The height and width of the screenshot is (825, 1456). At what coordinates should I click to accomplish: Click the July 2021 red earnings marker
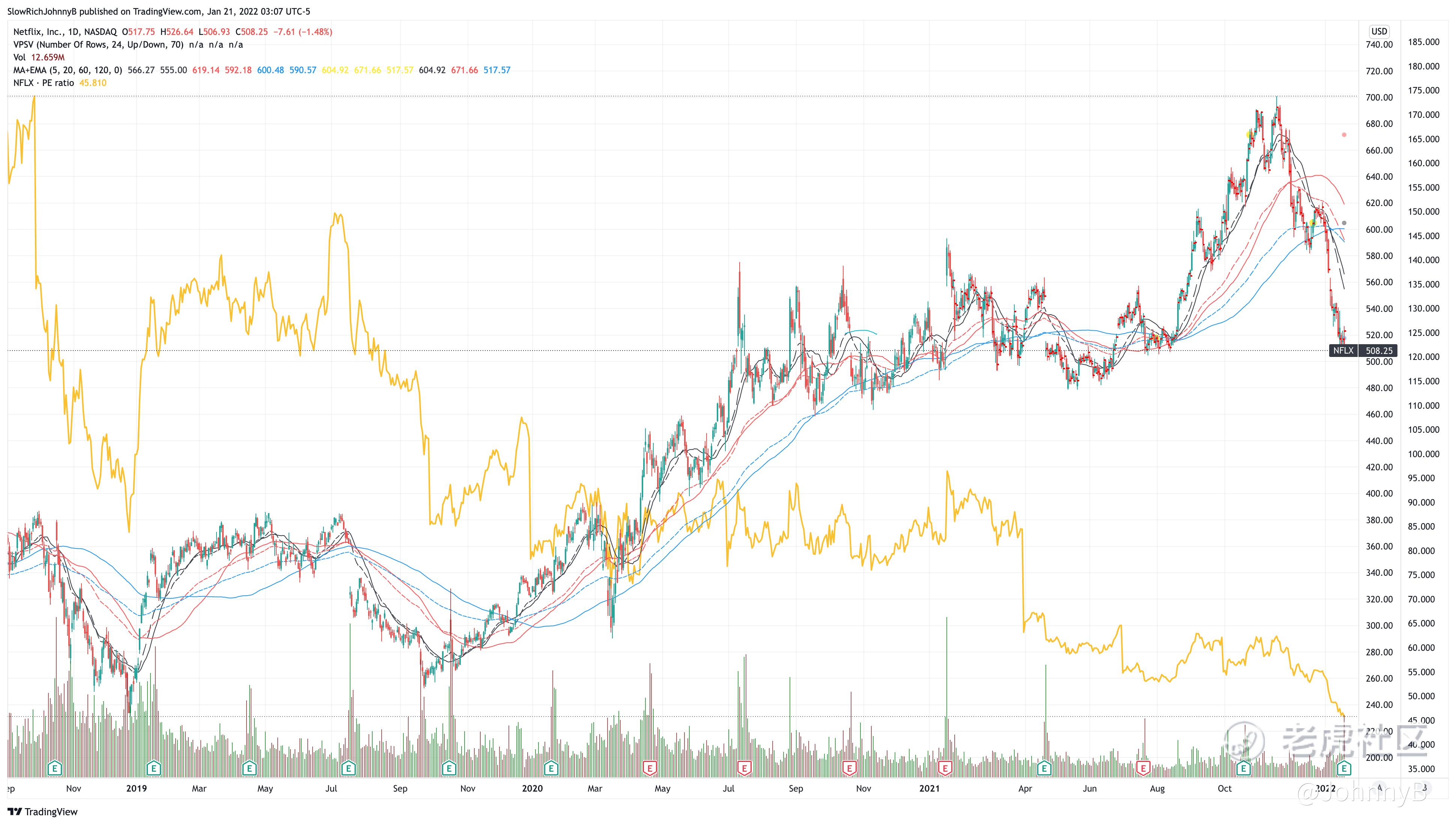point(1143,768)
